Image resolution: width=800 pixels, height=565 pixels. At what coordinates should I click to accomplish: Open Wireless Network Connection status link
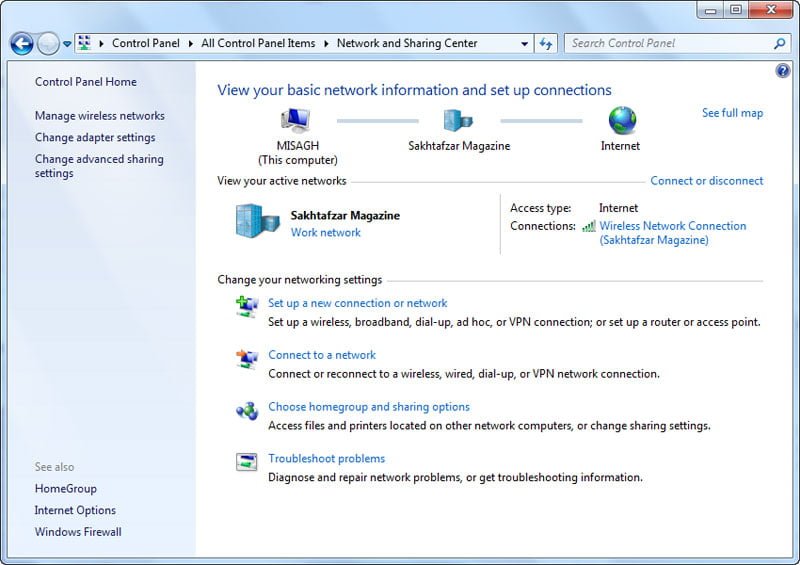pyautogui.click(x=672, y=226)
